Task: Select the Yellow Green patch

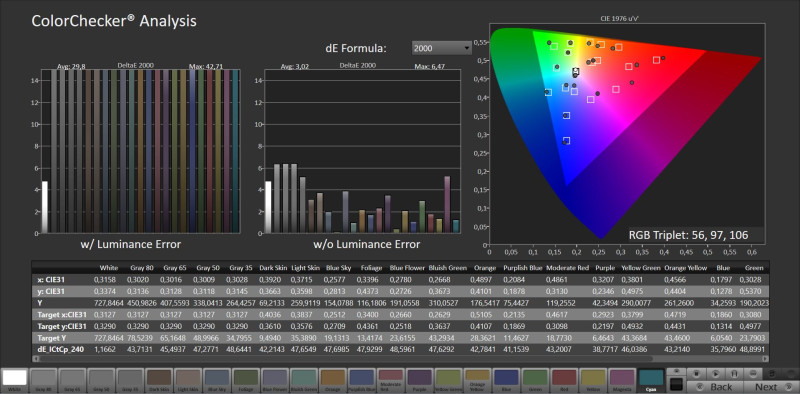Action: pyautogui.click(x=448, y=380)
